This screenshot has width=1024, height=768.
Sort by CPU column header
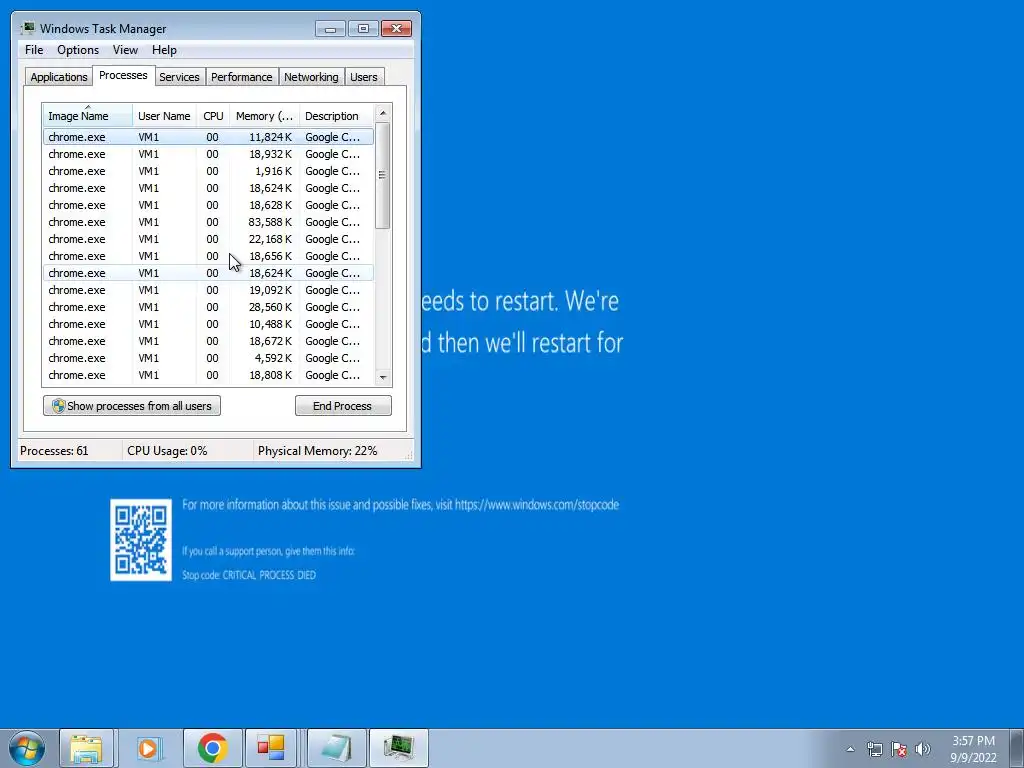click(213, 116)
